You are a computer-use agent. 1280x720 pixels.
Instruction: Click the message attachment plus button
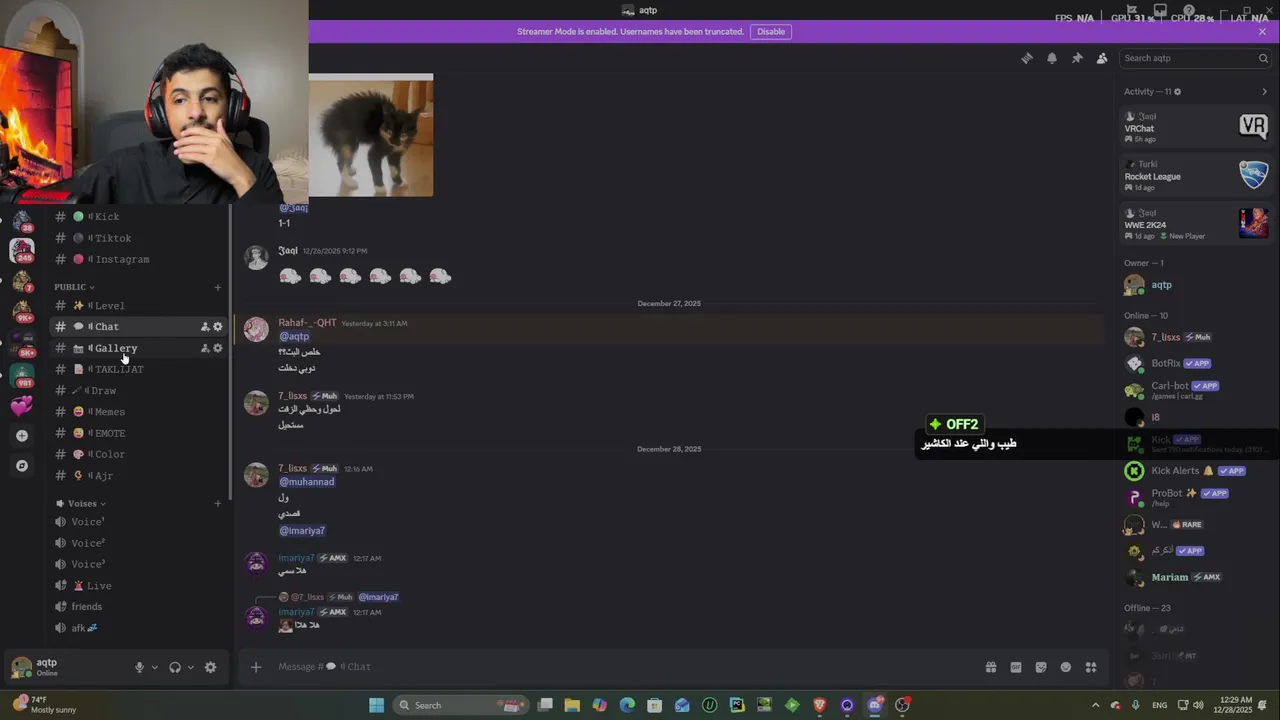point(256,667)
